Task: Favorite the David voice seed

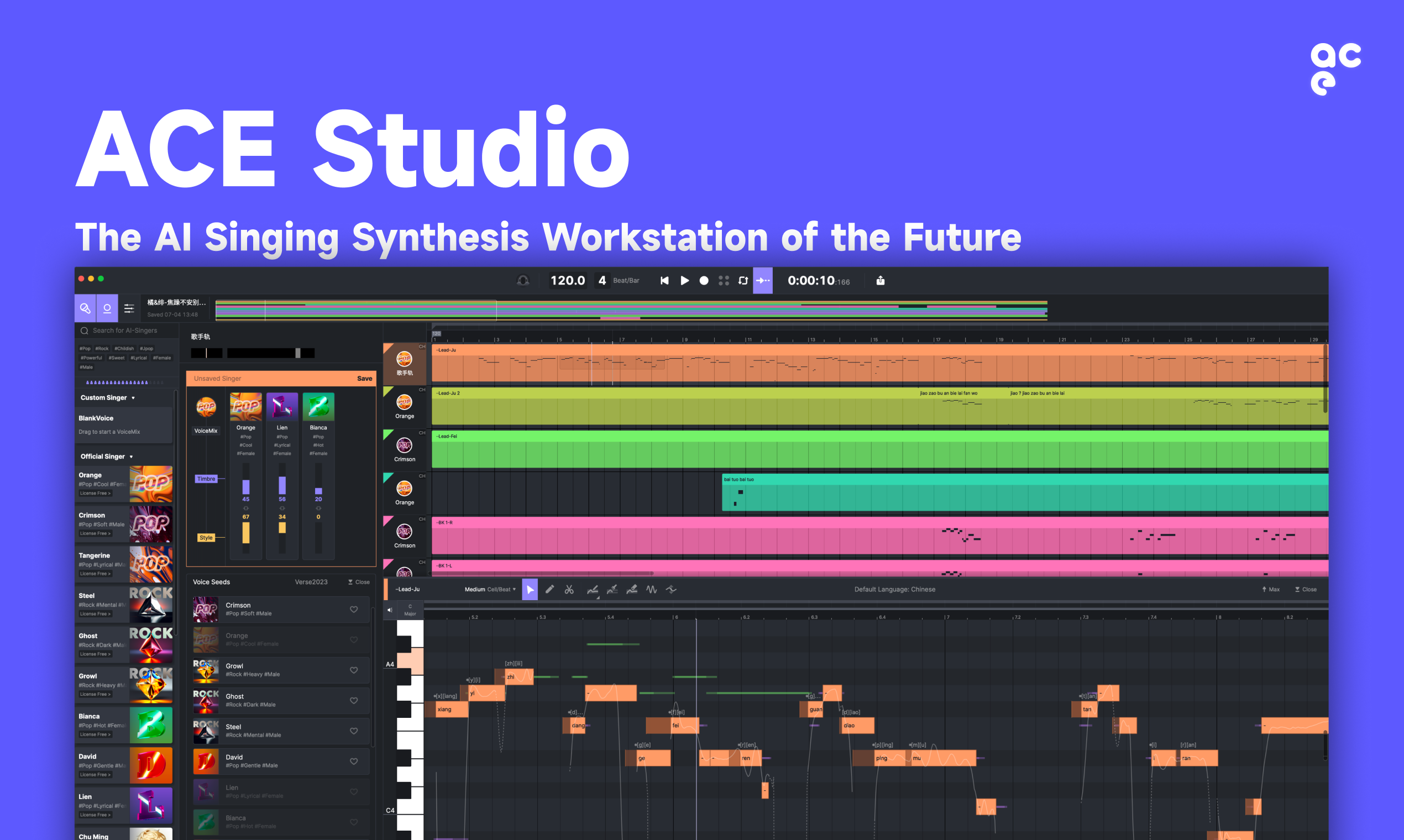Action: pos(354,762)
